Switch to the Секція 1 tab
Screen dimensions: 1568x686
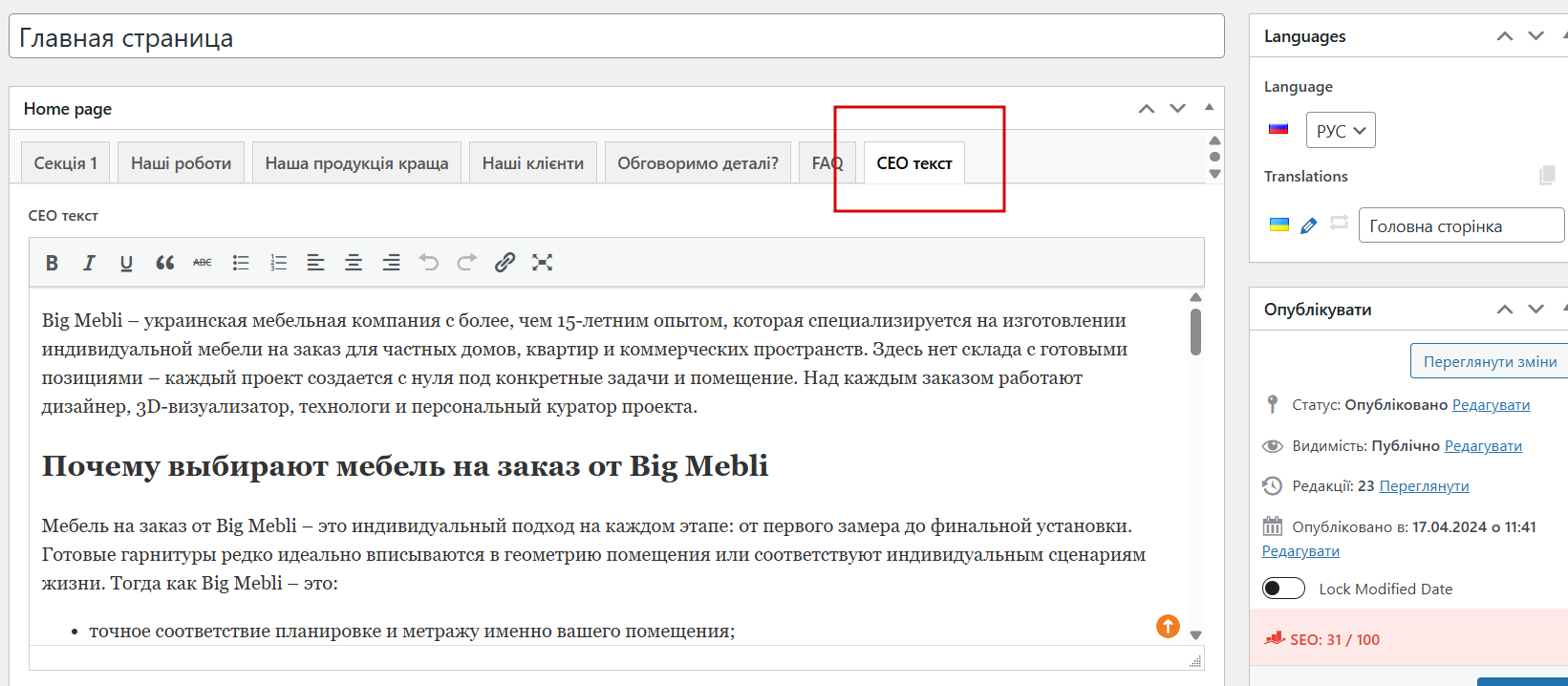66,162
